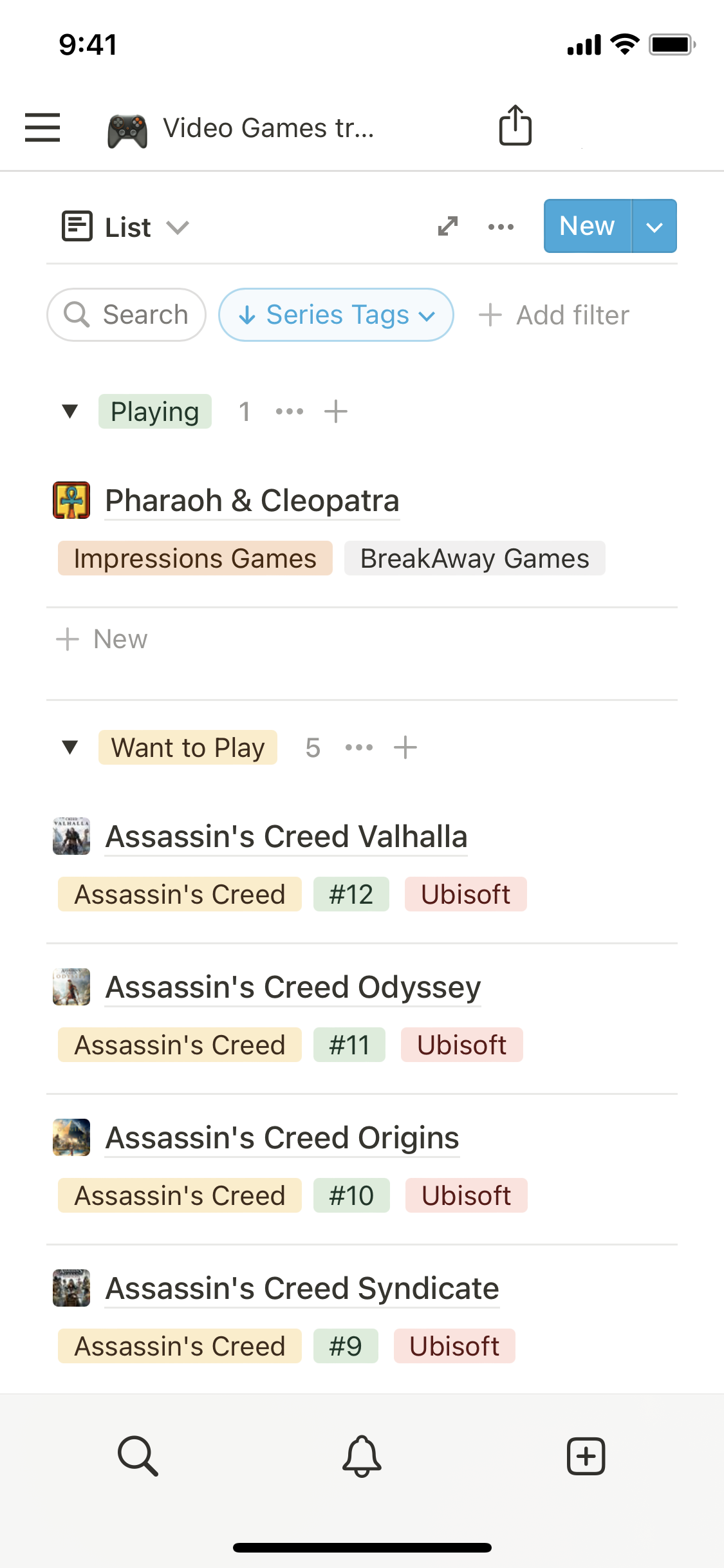
Task: Collapse the Playing group
Action: point(70,411)
